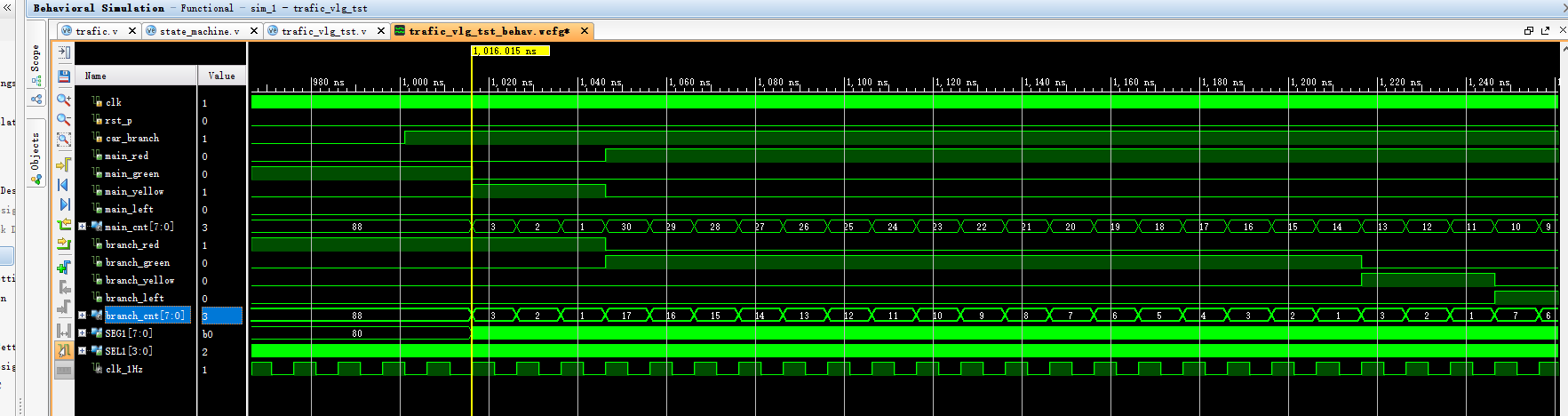Image resolution: width=1568 pixels, height=416 pixels.
Task: Select the SEL1[3:0] signal
Action: [129, 351]
